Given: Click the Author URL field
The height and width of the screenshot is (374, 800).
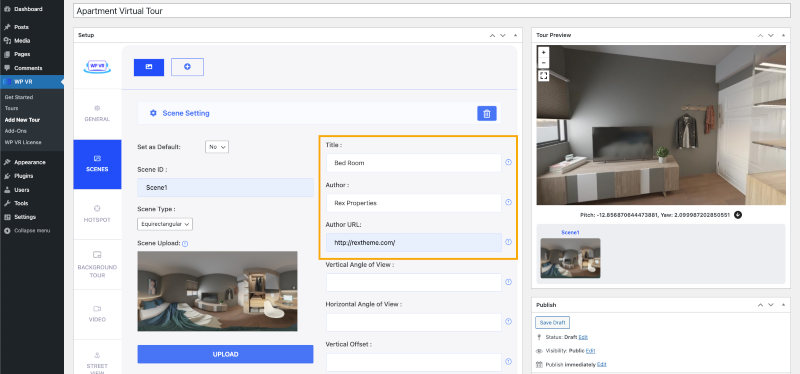Looking at the screenshot, I should (x=414, y=243).
